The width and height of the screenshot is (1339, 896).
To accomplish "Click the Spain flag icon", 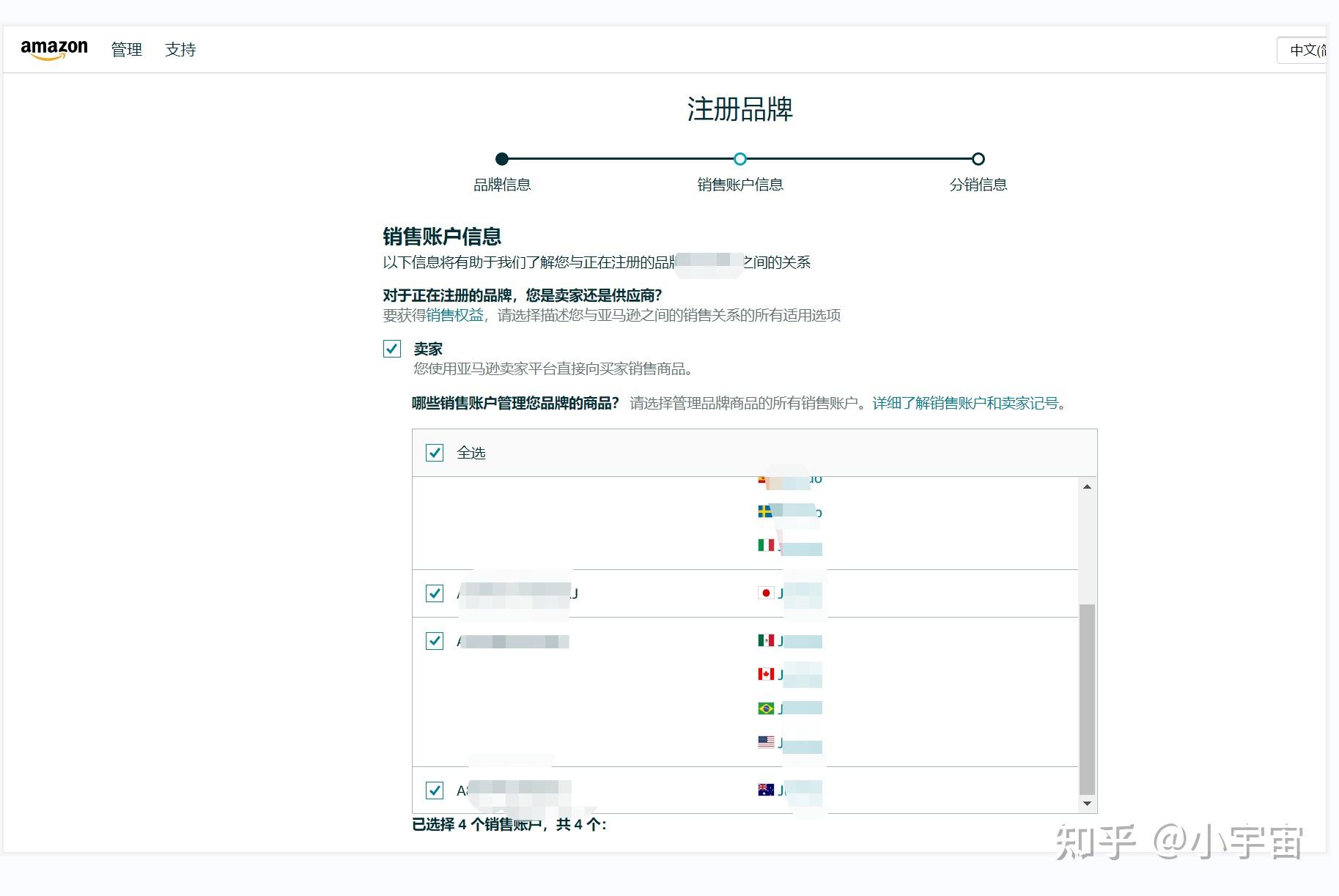I will click(763, 480).
